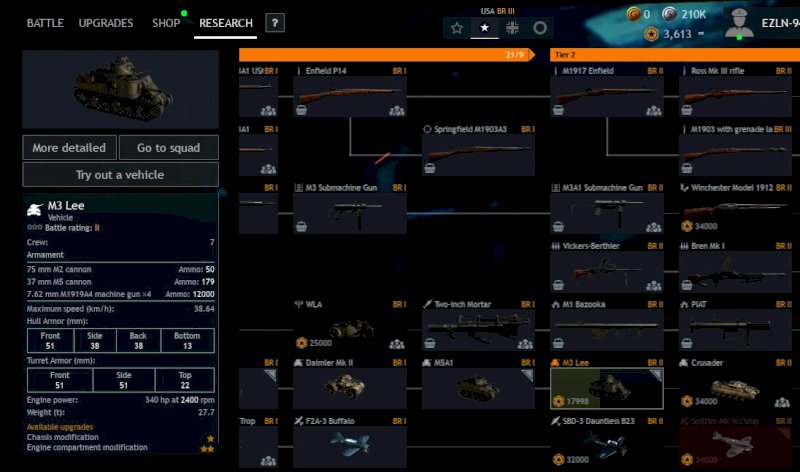Click the player profile avatar icon

739,23
